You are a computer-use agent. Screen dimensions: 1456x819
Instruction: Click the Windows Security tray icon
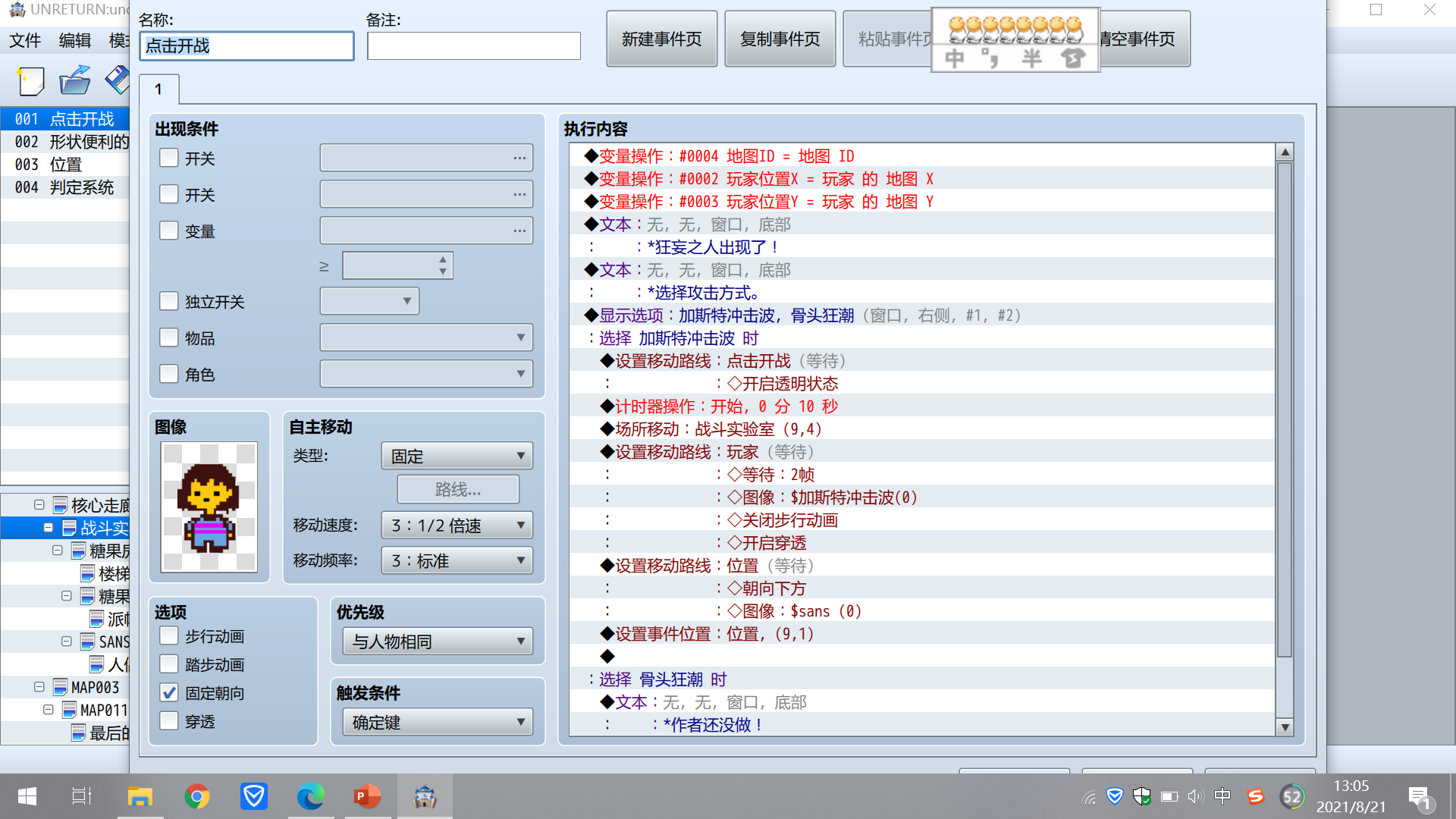pos(1142,796)
